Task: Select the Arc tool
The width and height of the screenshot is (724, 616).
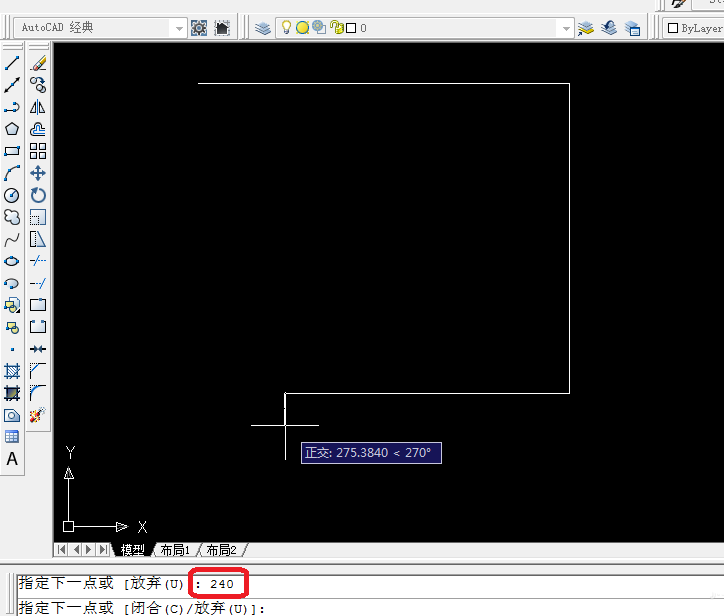Action: (12, 173)
